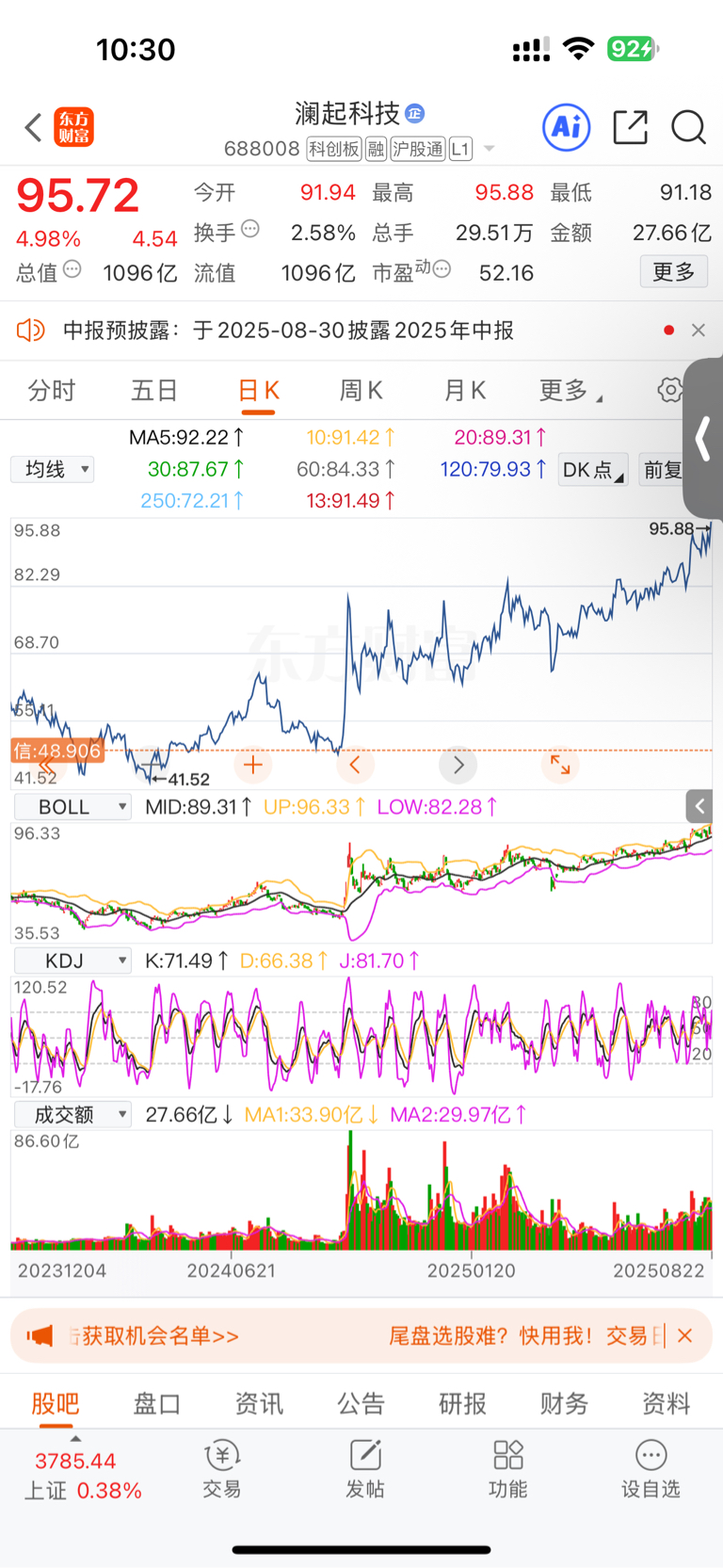Tap the 20250822 date label
Screen dimensions: 723x1568
tap(658, 1270)
